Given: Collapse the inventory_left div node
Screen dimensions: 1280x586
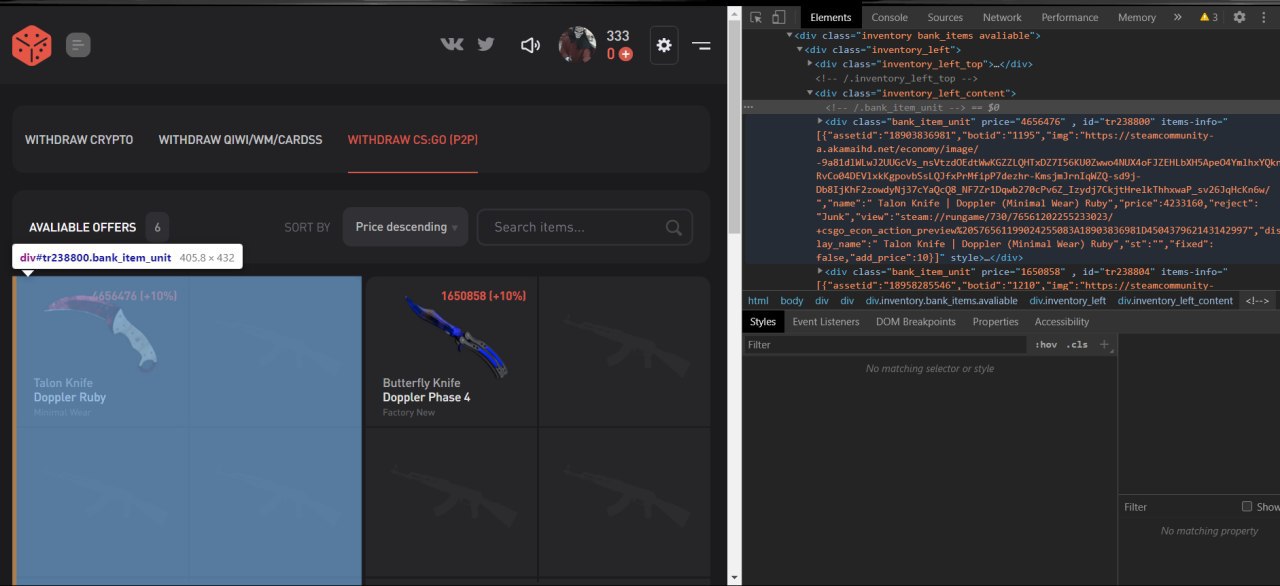Looking at the screenshot, I should pyautogui.click(x=800, y=49).
